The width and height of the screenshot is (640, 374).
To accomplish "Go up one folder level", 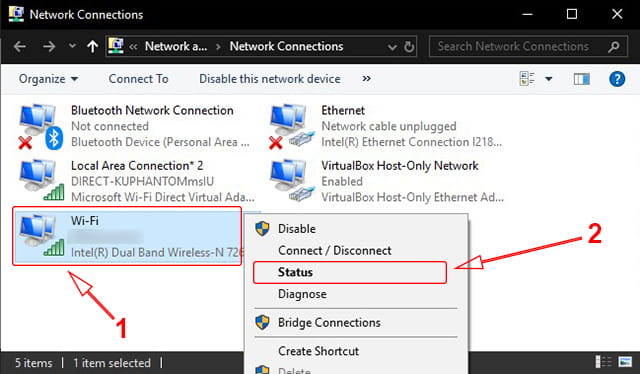I will (x=93, y=47).
